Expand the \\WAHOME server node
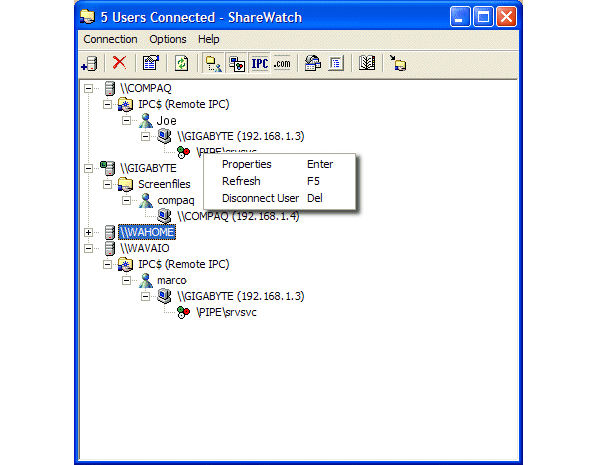607x465 pixels. click(89, 232)
